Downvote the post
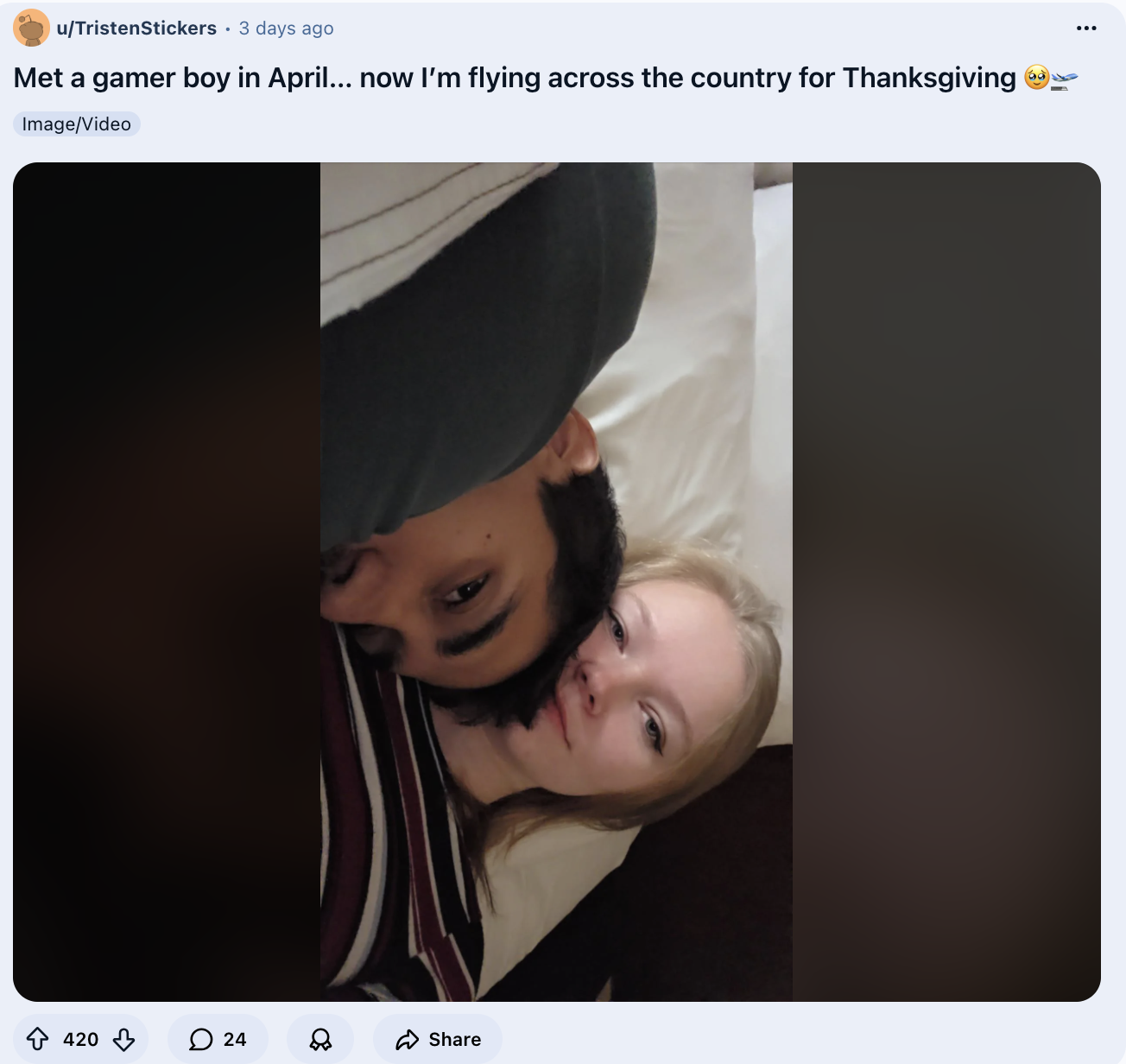Viewport: 1126px width, 1064px height. coord(124,1039)
